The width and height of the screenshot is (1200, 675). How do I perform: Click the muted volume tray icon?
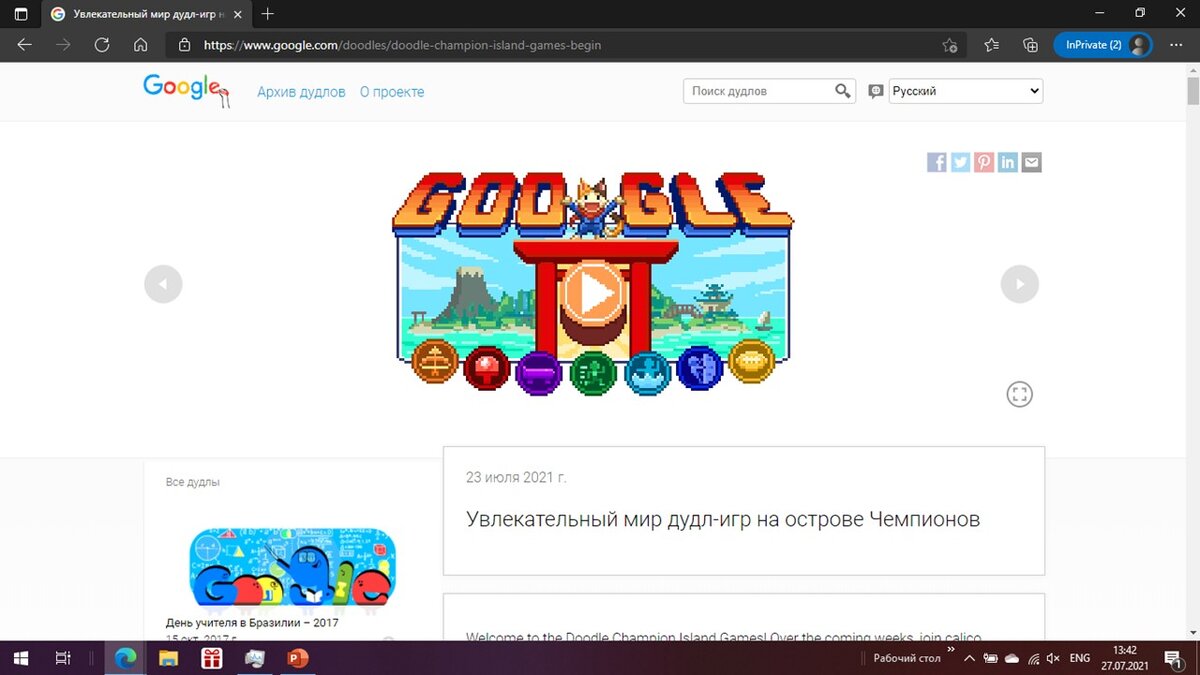click(1053, 658)
